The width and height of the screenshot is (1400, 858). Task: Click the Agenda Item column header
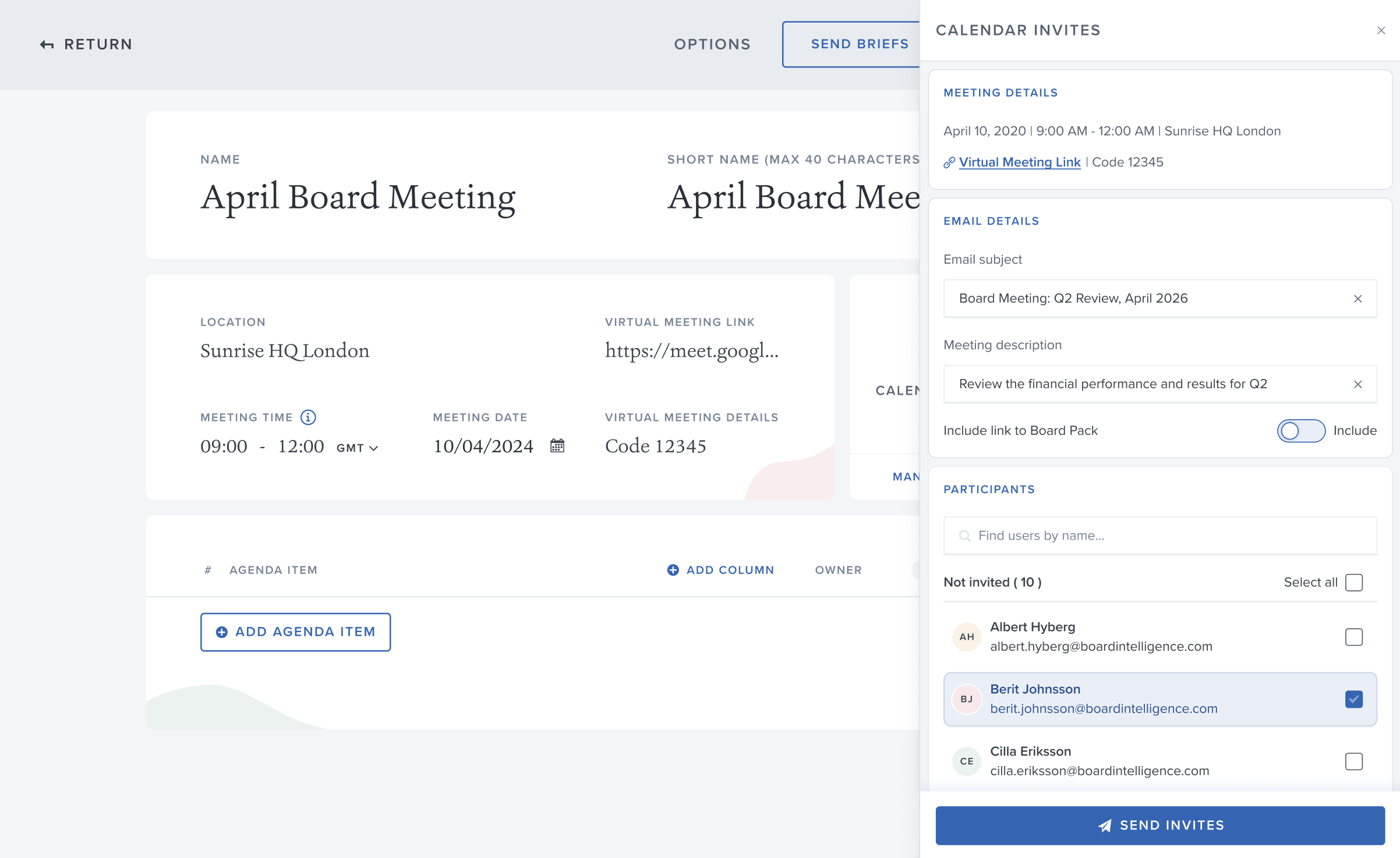274,570
